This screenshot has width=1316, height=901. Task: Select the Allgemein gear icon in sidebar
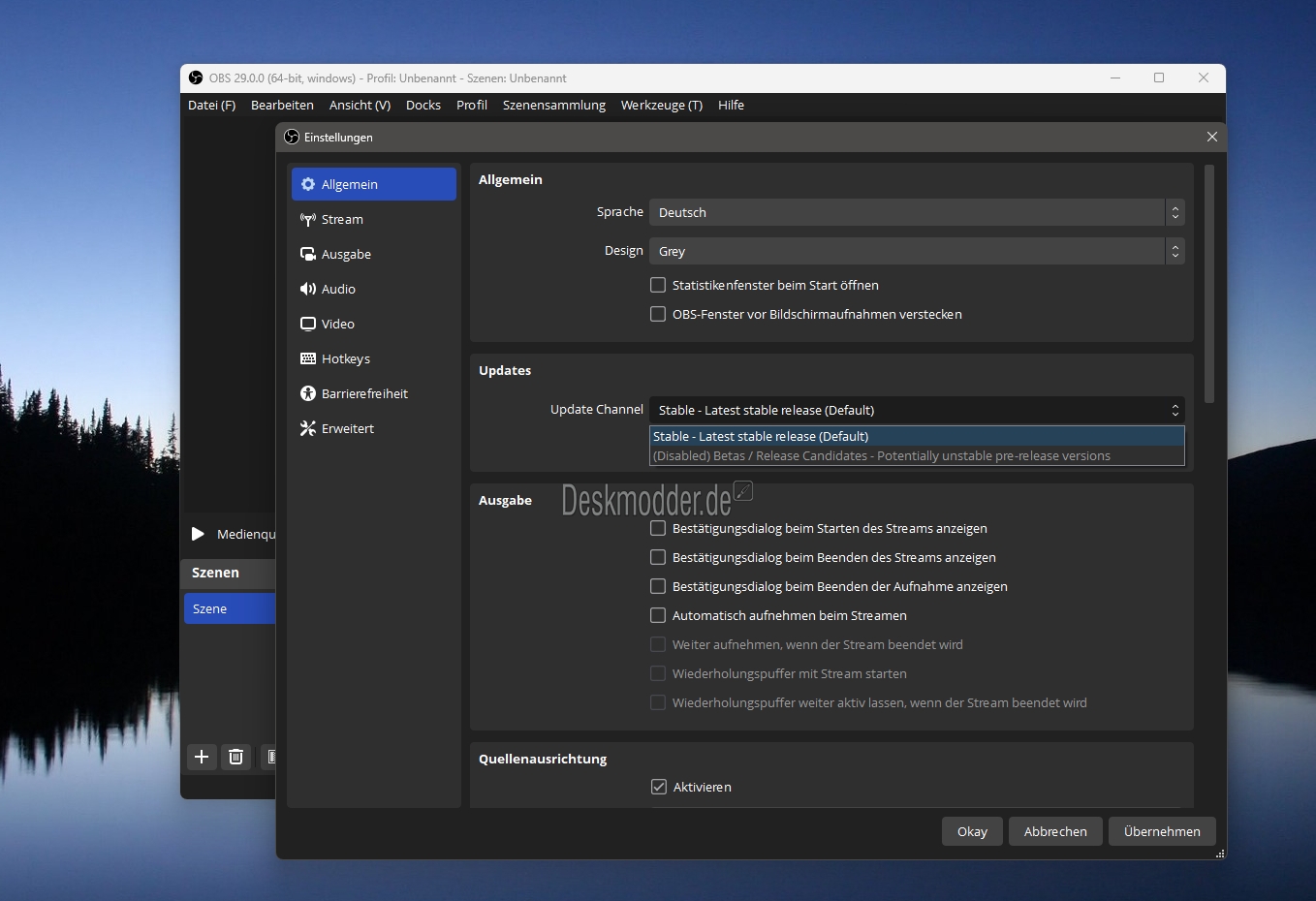point(308,184)
